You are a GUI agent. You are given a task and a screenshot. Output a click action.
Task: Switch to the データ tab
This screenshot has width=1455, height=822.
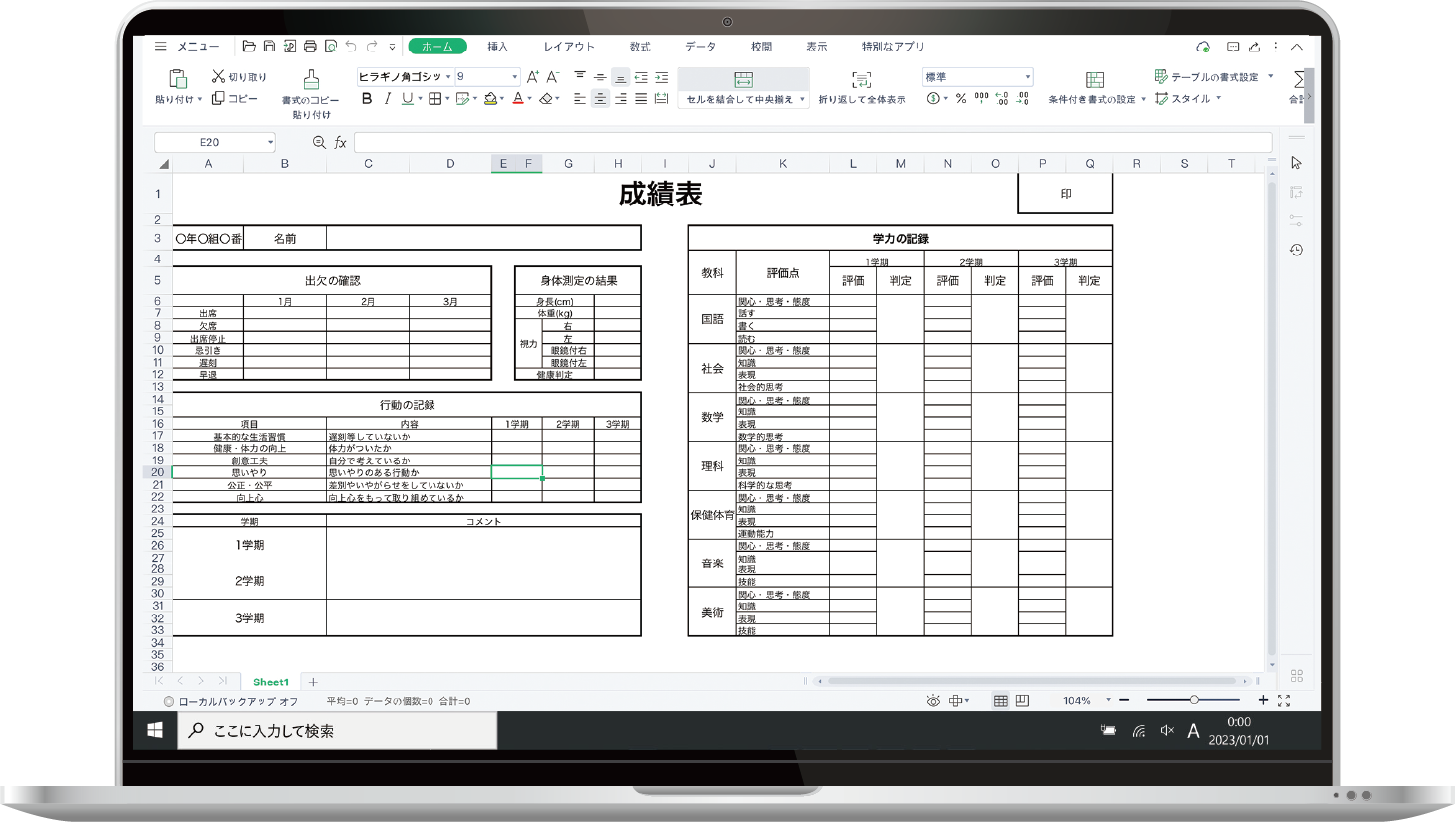click(x=700, y=47)
